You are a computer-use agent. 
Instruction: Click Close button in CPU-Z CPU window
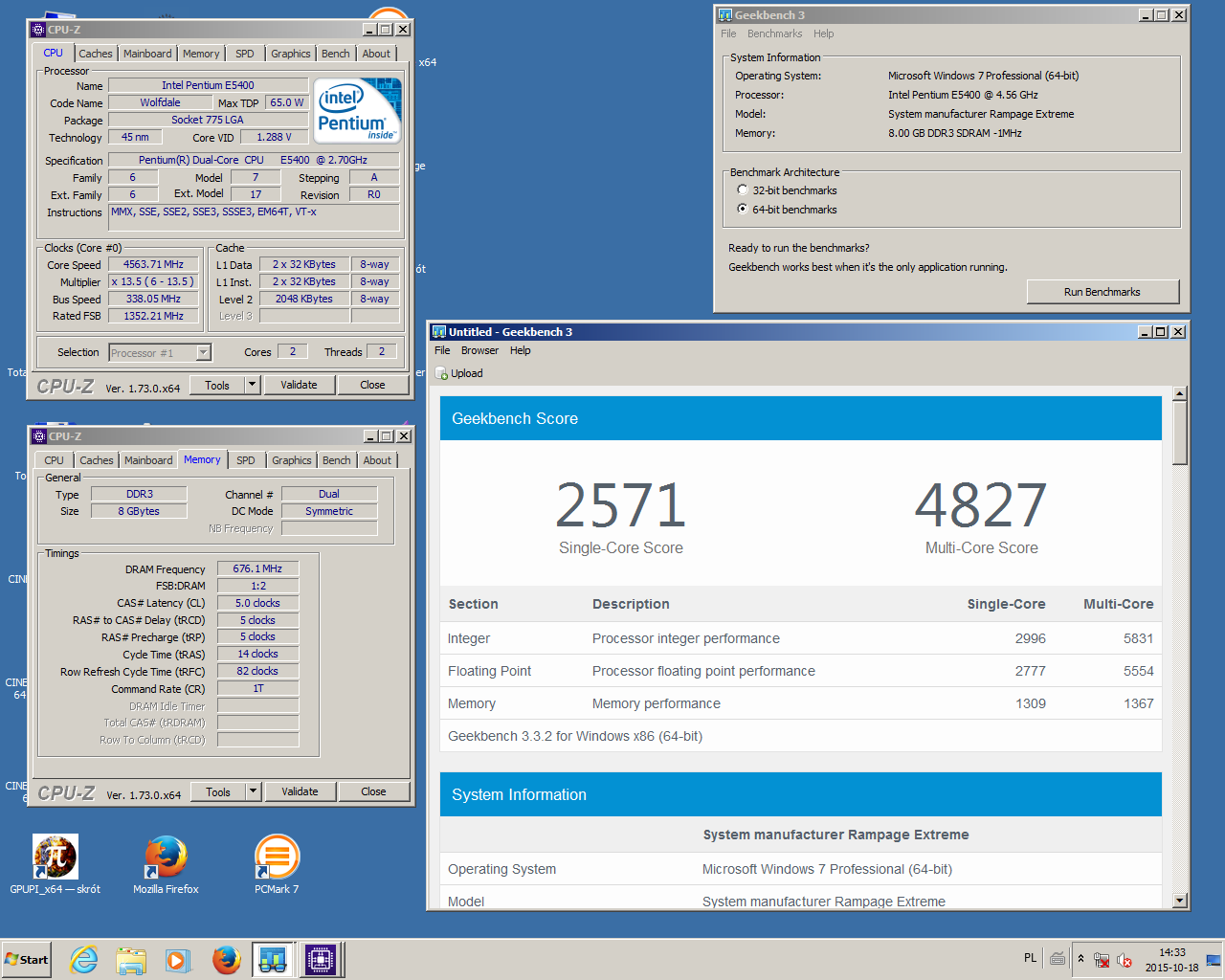372,385
